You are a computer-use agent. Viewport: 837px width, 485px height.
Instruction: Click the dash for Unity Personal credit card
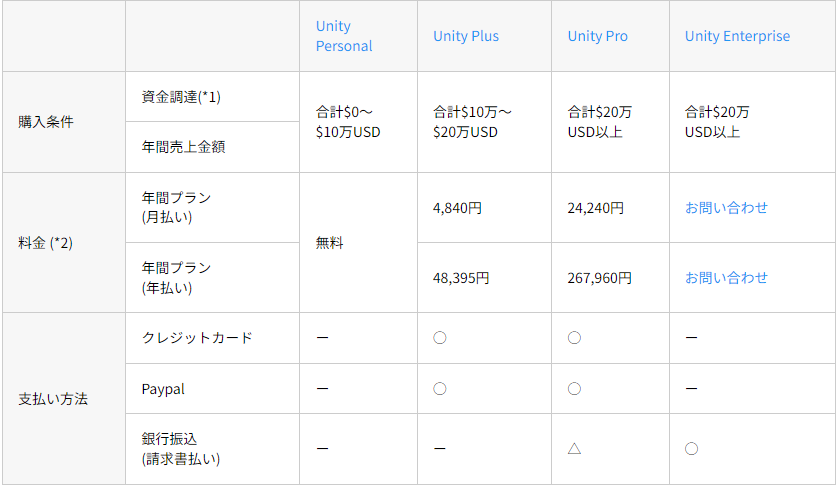[x=322, y=338]
